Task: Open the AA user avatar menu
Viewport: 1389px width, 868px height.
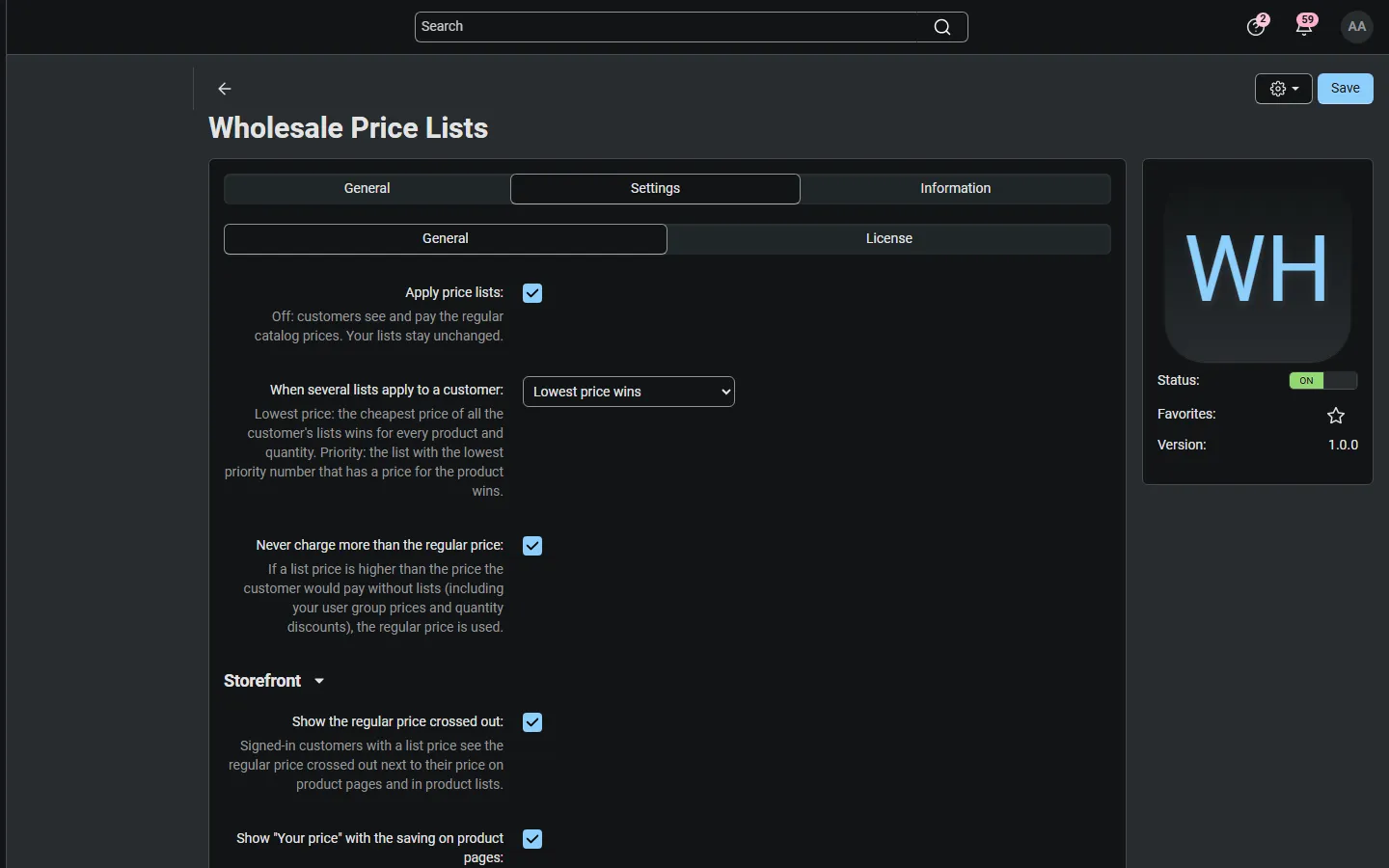Action: 1357,26
